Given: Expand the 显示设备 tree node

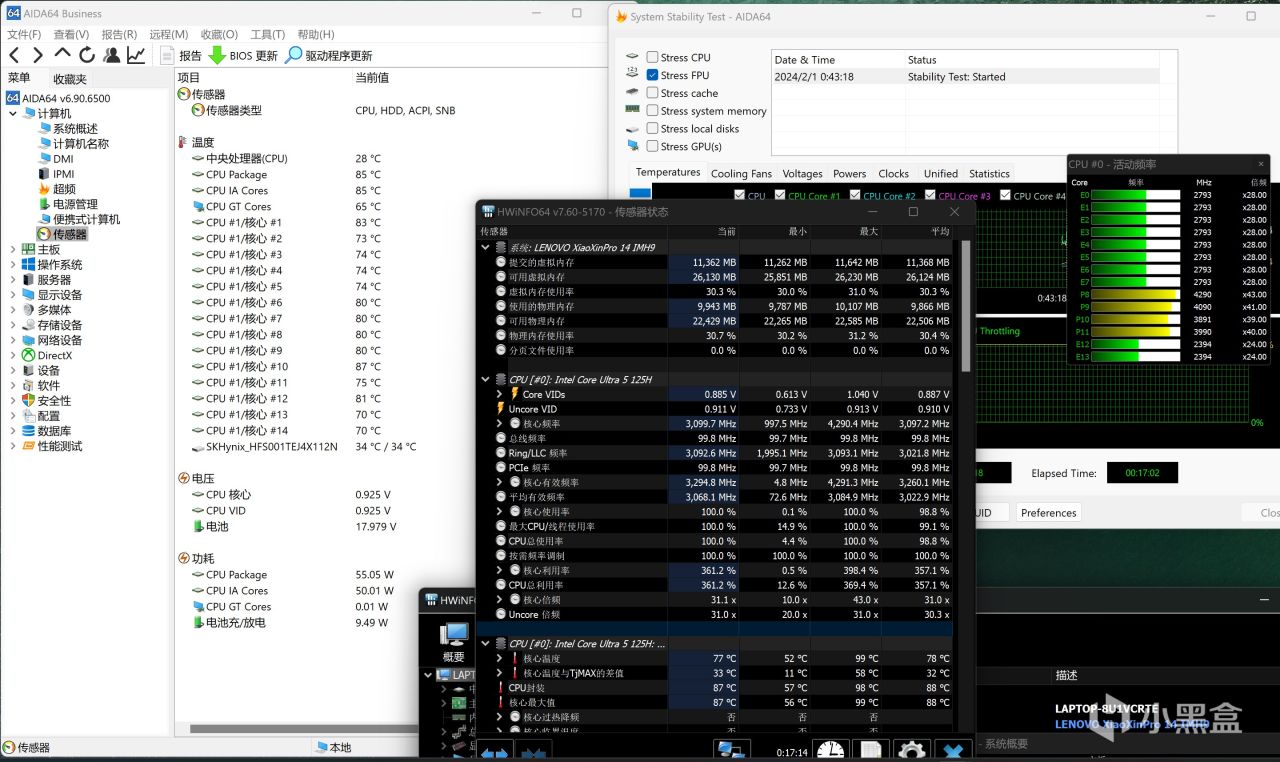Looking at the screenshot, I should pyautogui.click(x=13, y=295).
